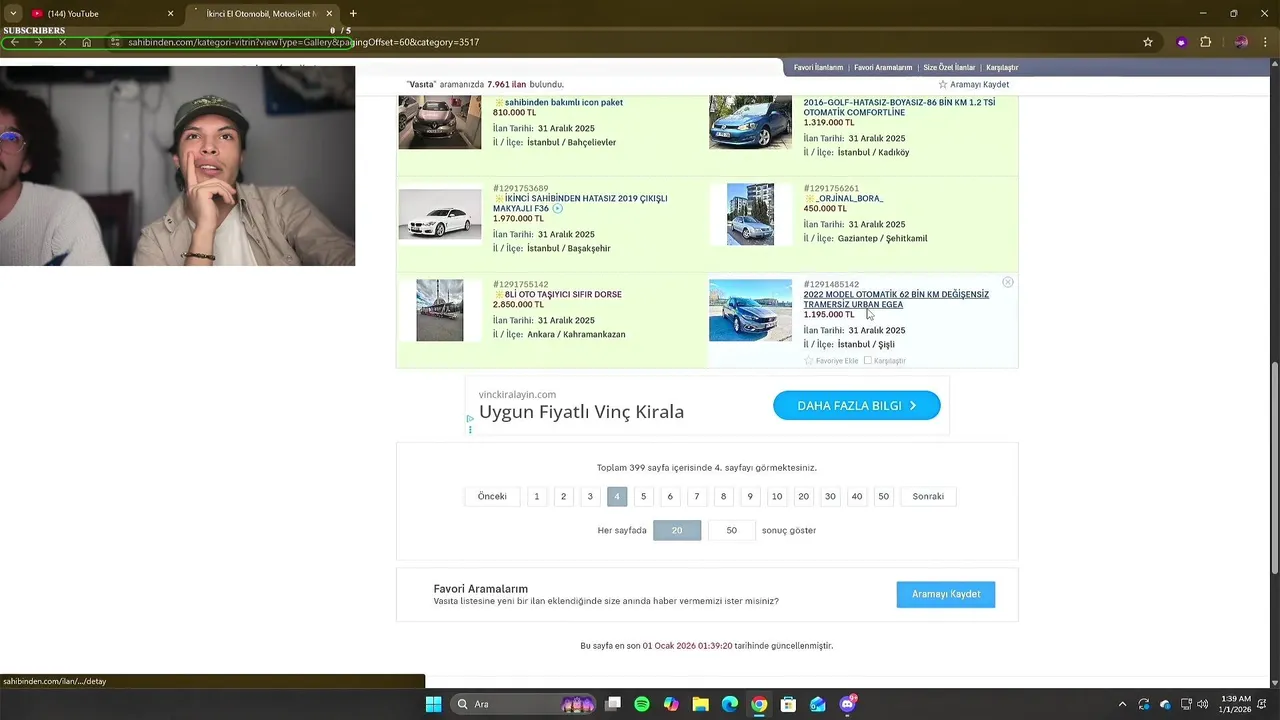Open the İkinci Sahibinden Hatasız 2019 F36 listing
The width and height of the screenshot is (1280, 720).
pos(580,204)
